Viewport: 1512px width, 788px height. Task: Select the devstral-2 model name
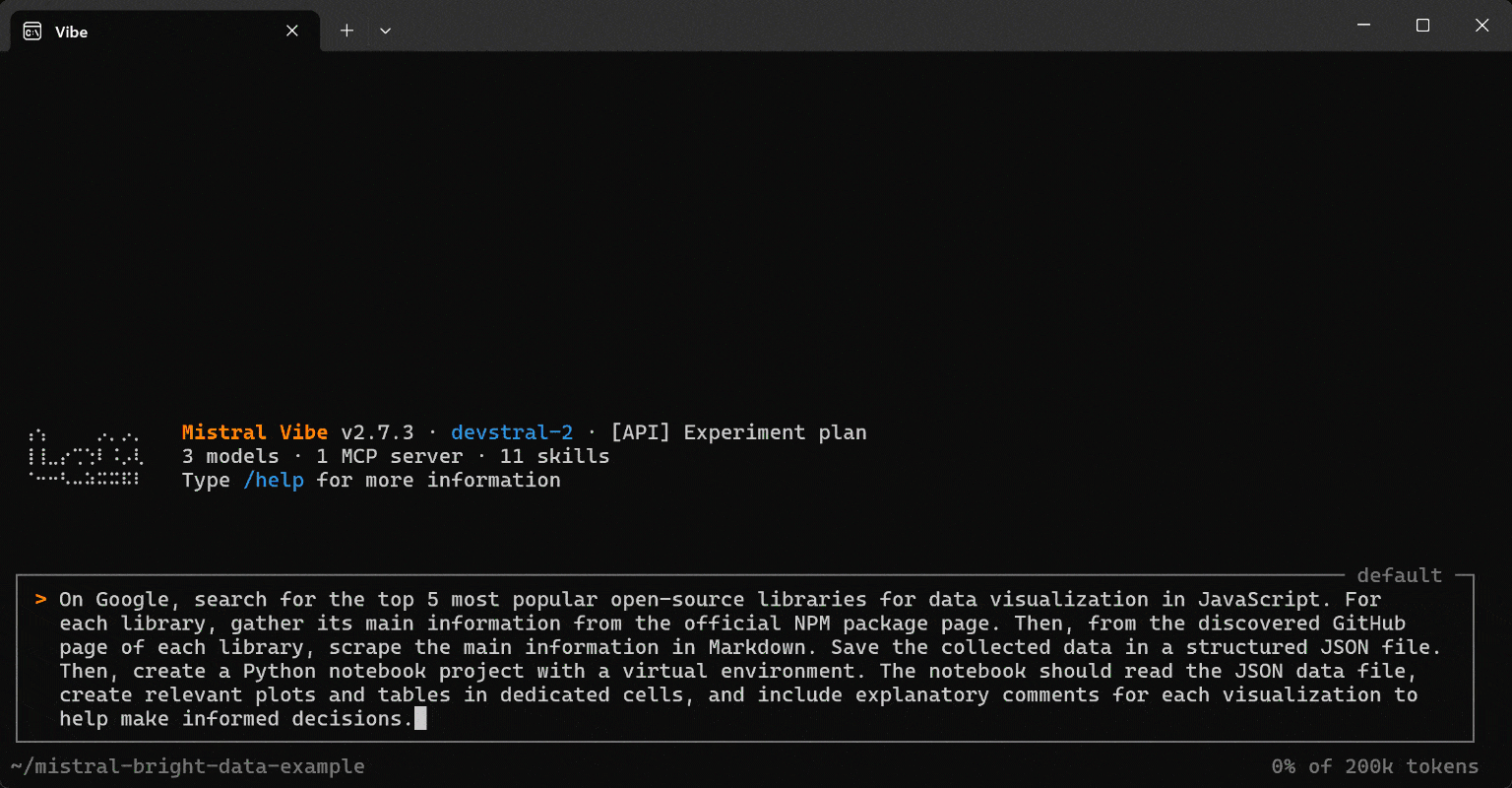[x=511, y=431]
